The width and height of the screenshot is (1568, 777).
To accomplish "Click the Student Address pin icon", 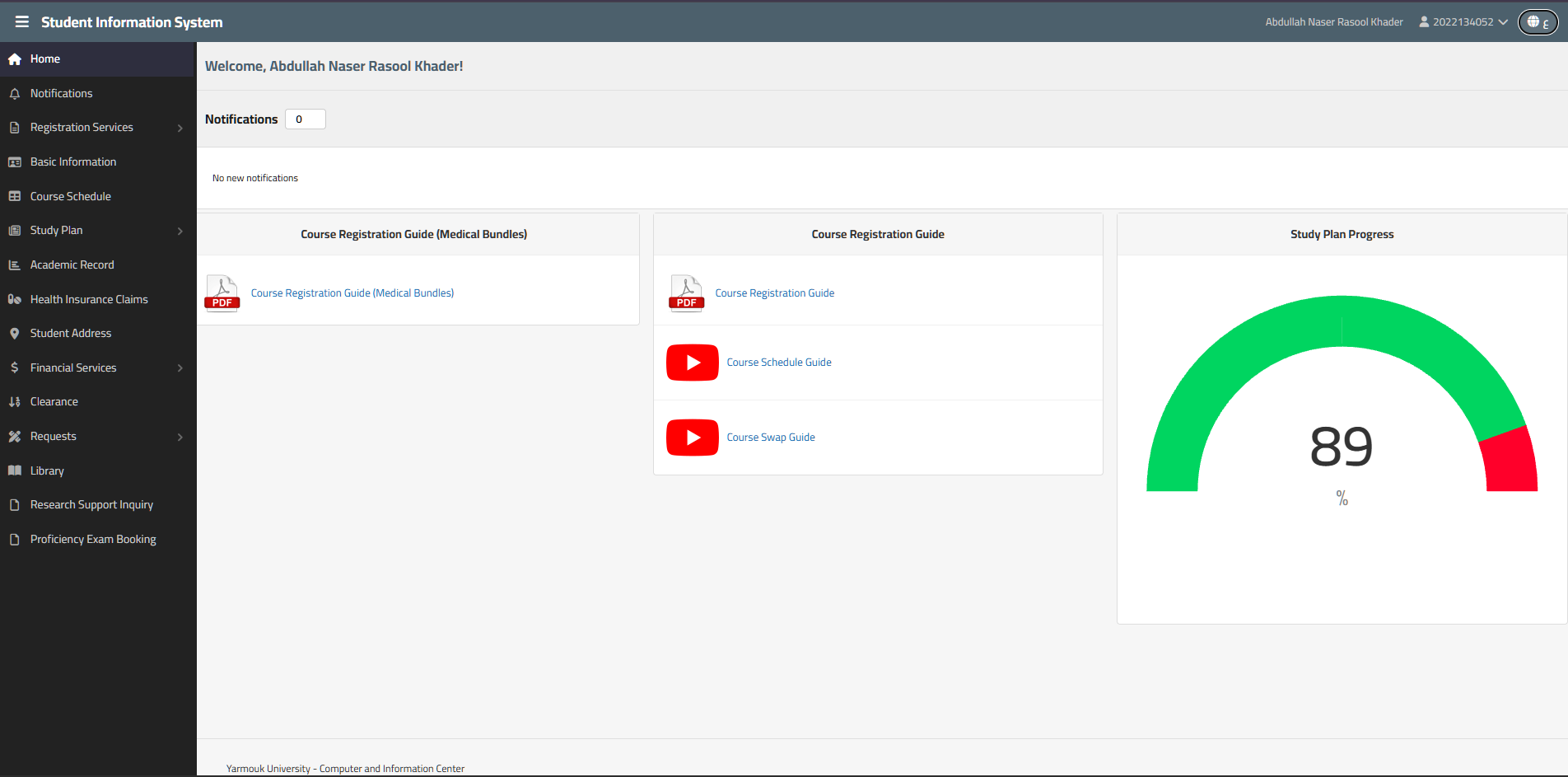I will [x=14, y=334].
